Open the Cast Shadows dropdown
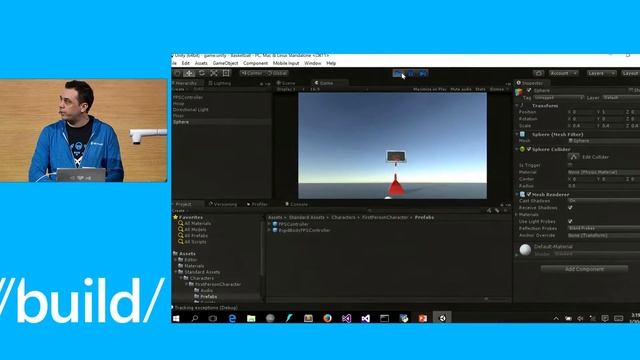Screen dimensions: 640x360 point(604,201)
